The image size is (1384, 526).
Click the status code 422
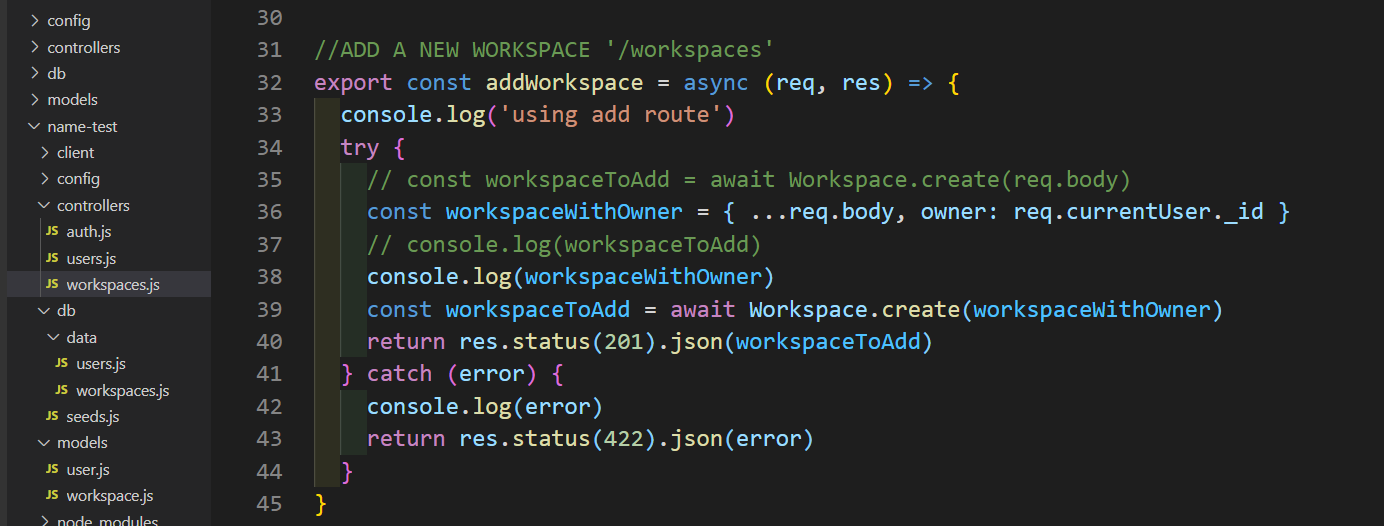click(624, 438)
